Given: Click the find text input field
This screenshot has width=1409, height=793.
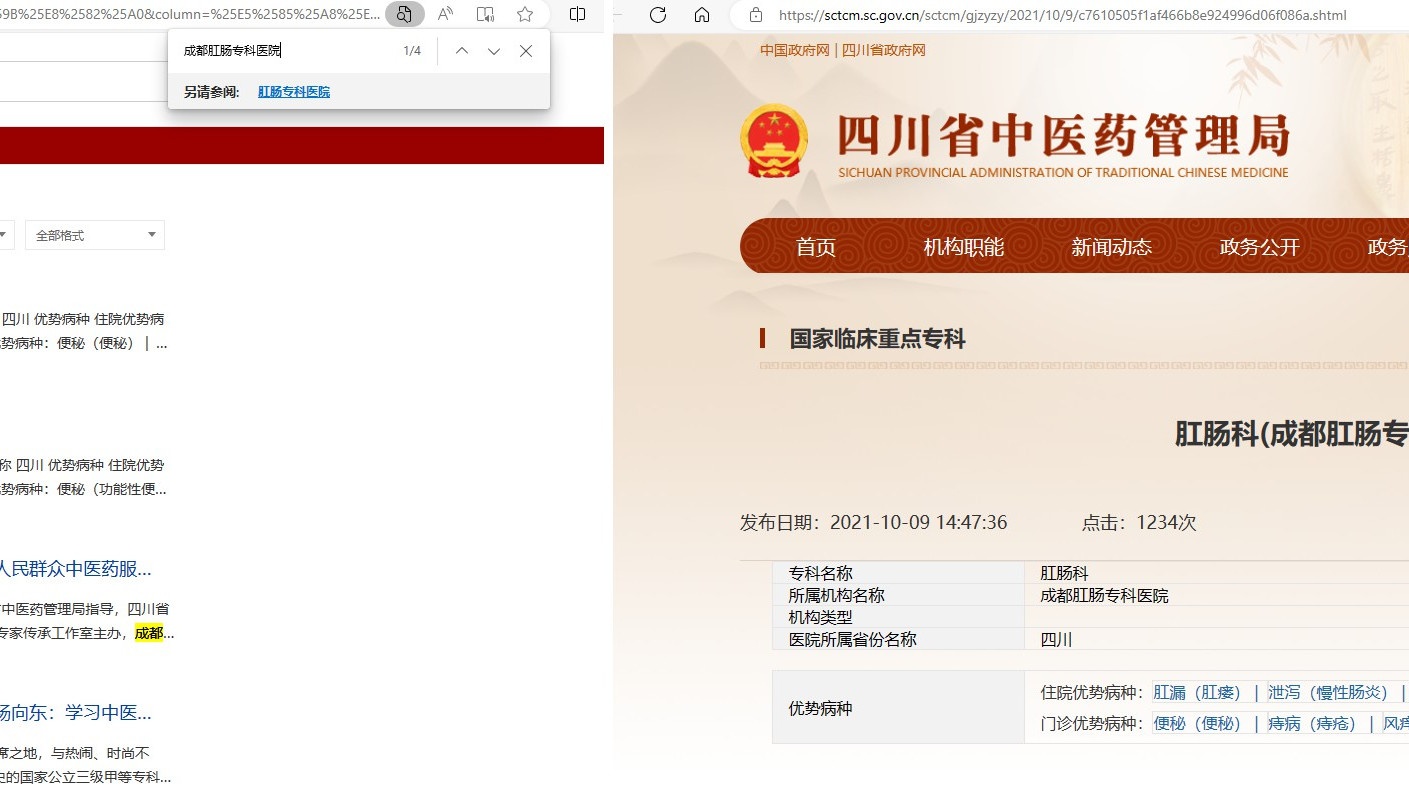Looking at the screenshot, I should tap(285, 51).
